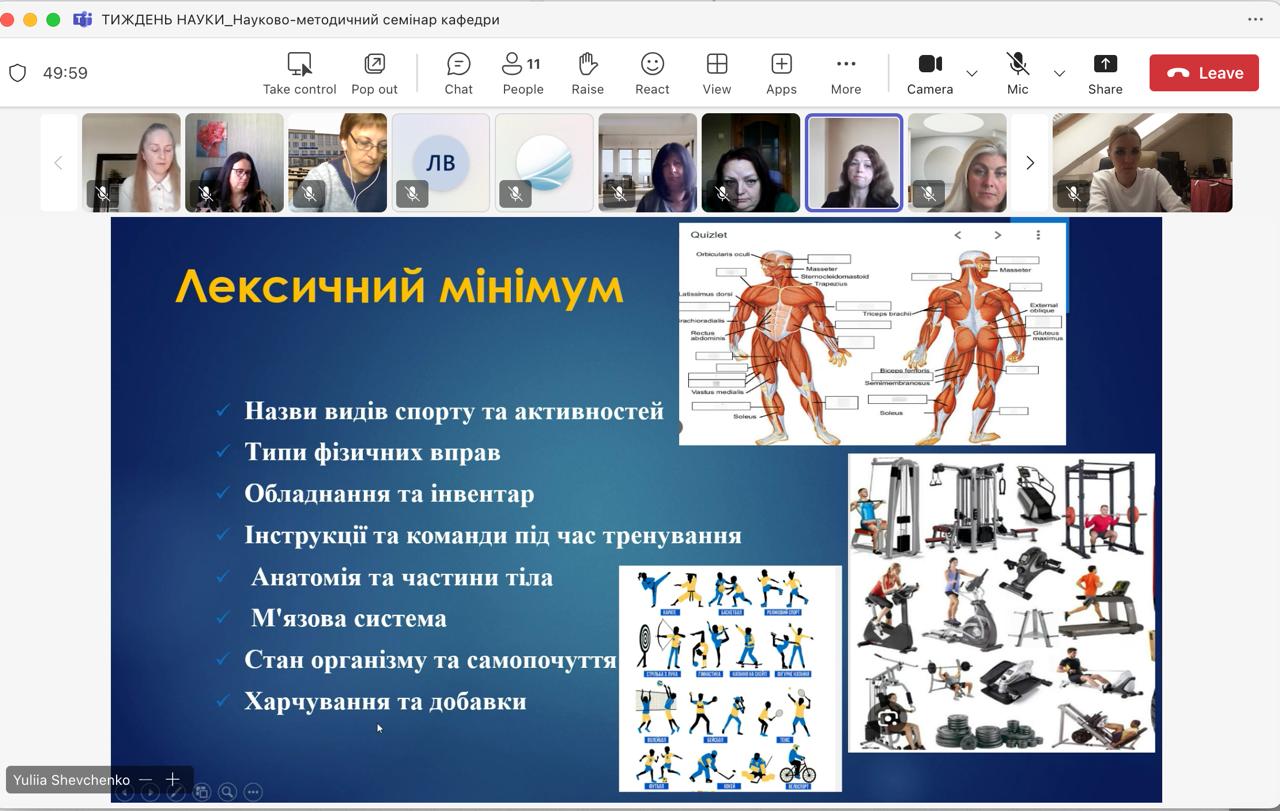The width and height of the screenshot is (1280, 811).
Task: Open the More actions menu
Action: [845, 73]
